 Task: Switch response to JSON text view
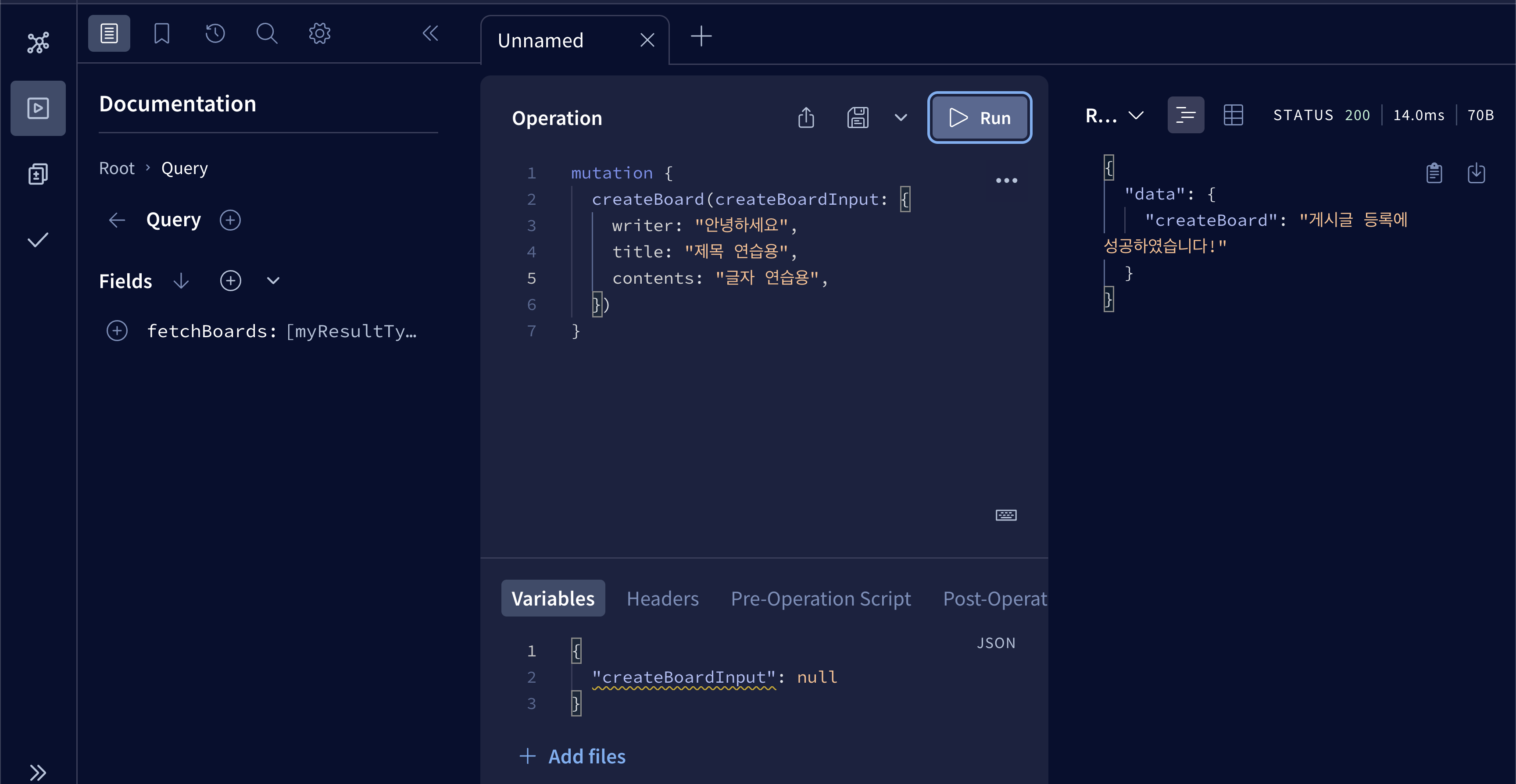[1185, 115]
